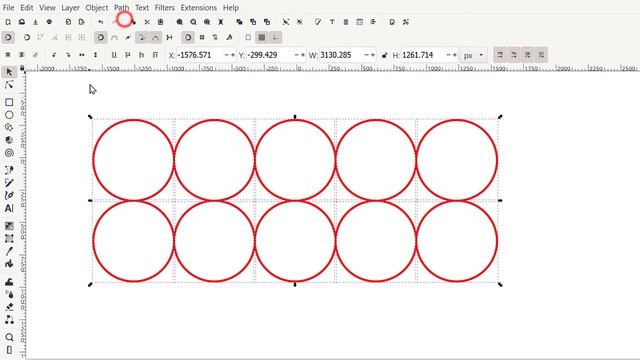Click the Undo icon
This screenshot has width=640, height=360.
click(x=100, y=22)
